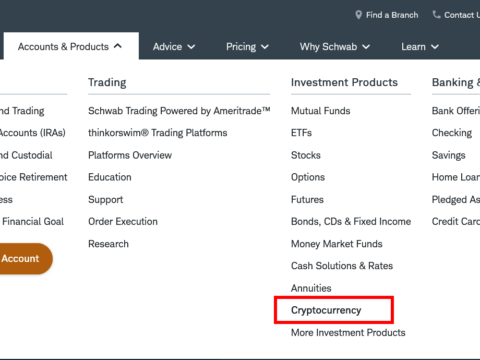Click the chevron next to Accounts & Products
This screenshot has width=480, height=360.
118,46
